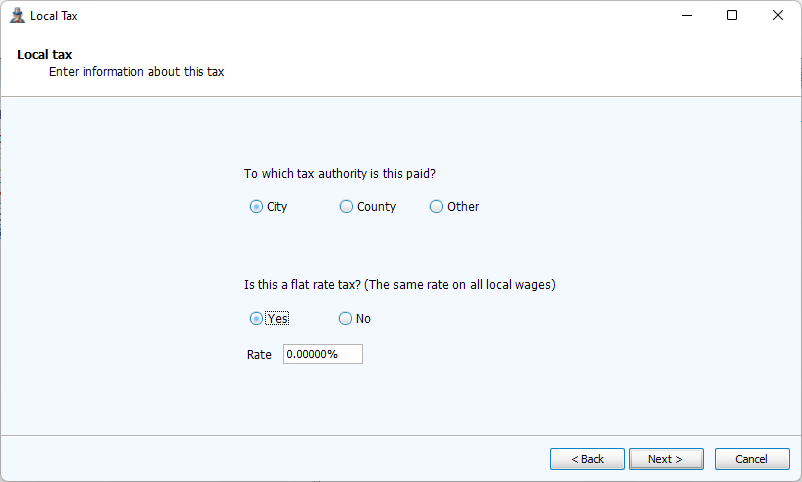
Task: Click the 'Rate' field label
Action: pos(259,355)
